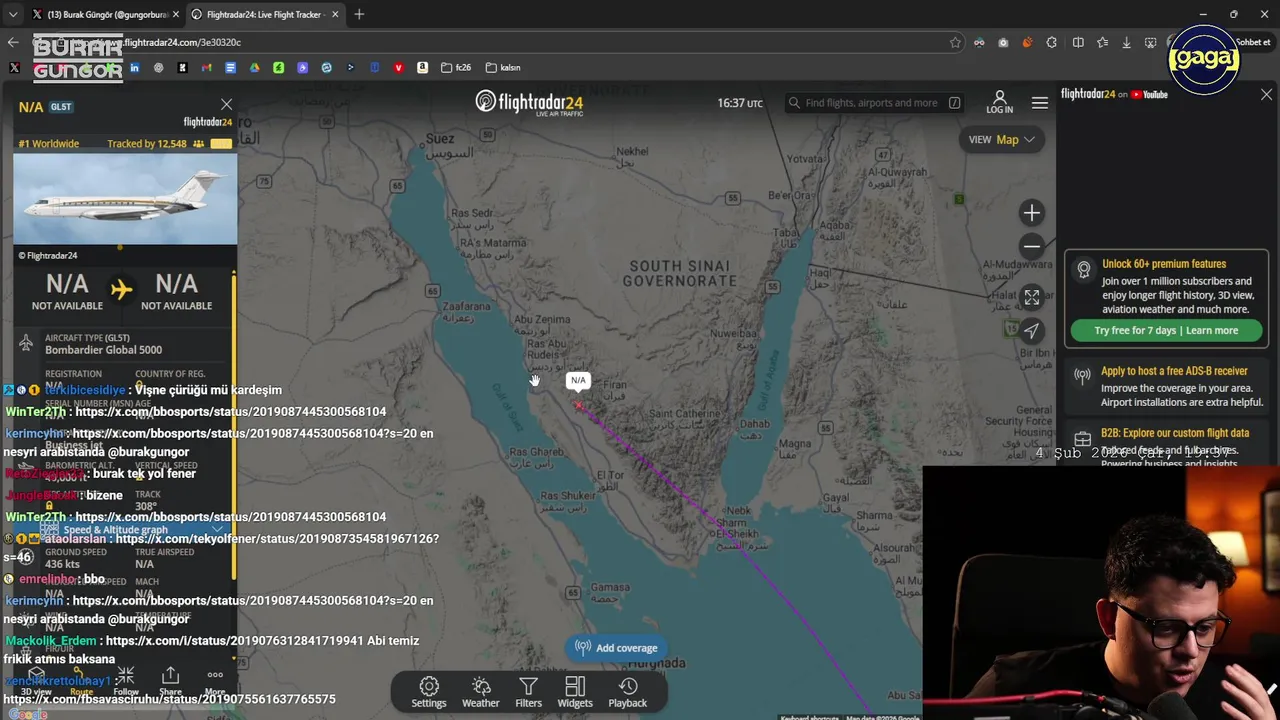Open the Filters funnel tool

pyautogui.click(x=528, y=691)
